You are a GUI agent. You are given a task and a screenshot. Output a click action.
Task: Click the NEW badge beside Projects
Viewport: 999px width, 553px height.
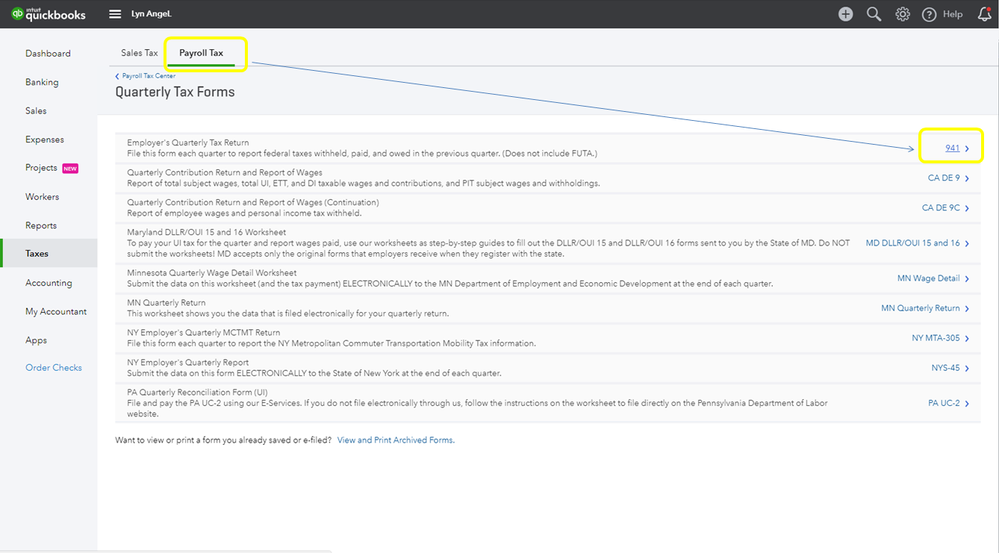[x=70, y=168]
